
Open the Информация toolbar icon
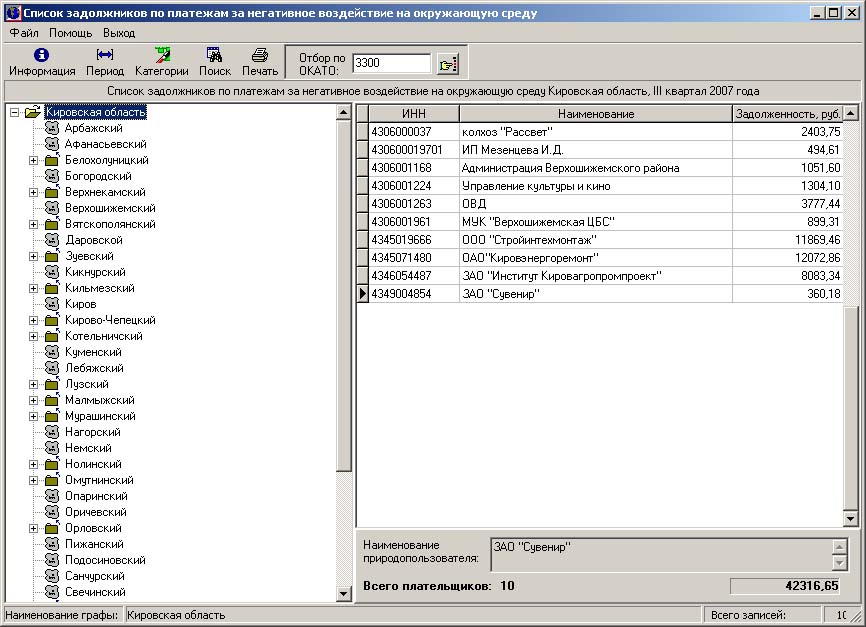[x=42, y=55]
